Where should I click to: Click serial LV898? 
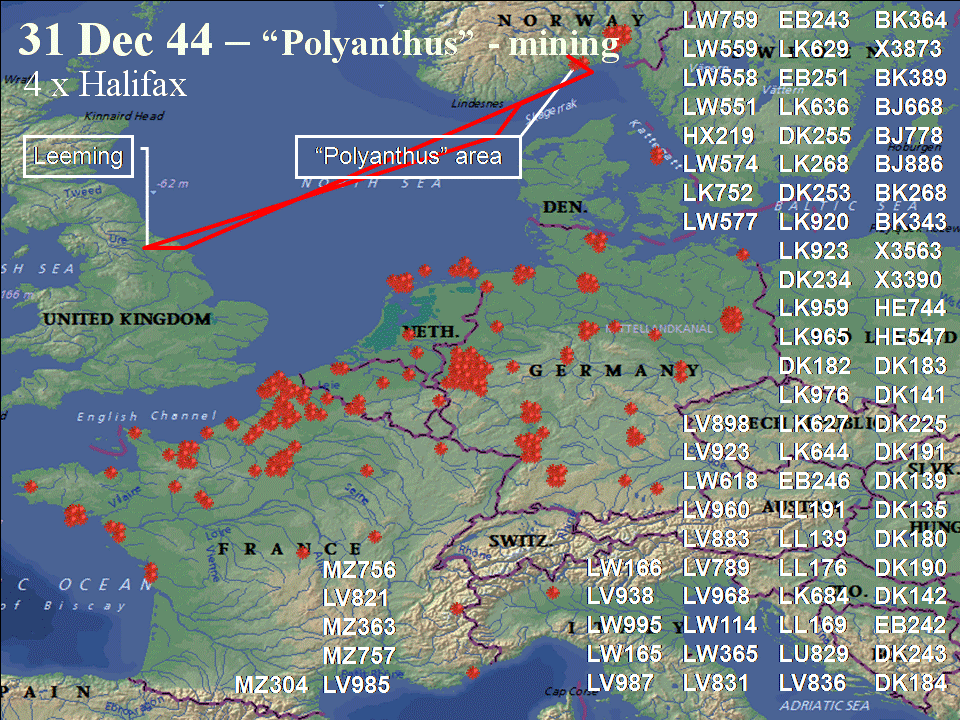click(716, 423)
